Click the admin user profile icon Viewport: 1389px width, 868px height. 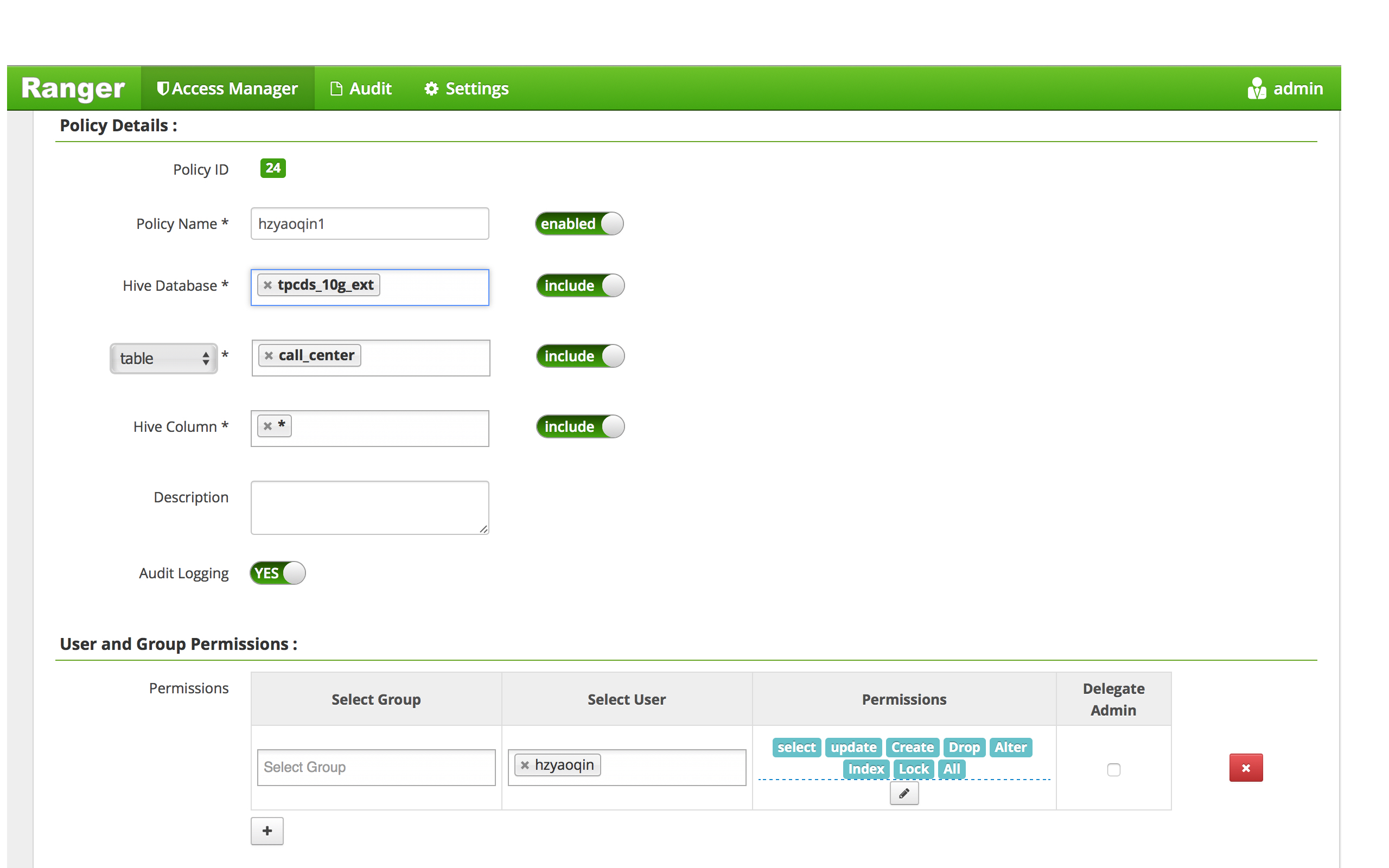(x=1257, y=88)
